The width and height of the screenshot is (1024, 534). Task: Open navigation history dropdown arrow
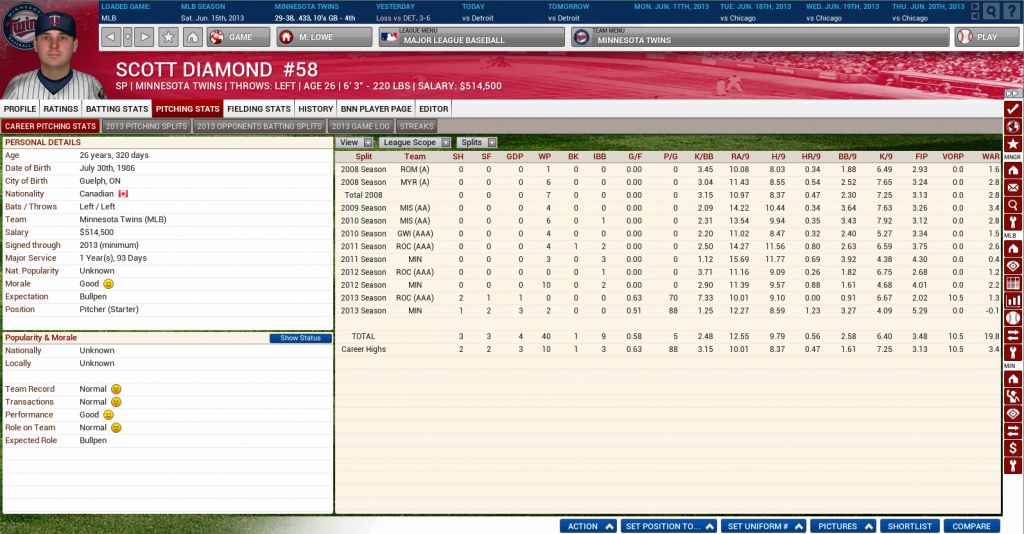pos(127,37)
